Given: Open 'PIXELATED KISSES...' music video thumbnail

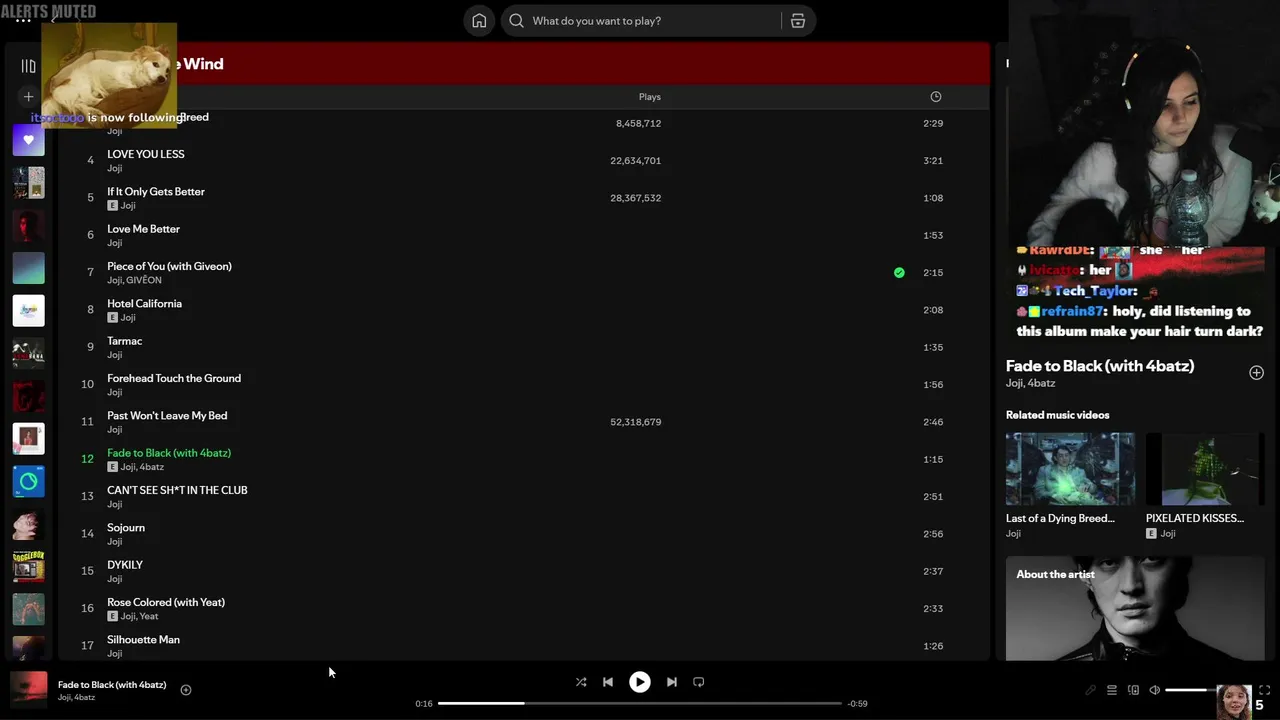Looking at the screenshot, I should tap(1205, 468).
